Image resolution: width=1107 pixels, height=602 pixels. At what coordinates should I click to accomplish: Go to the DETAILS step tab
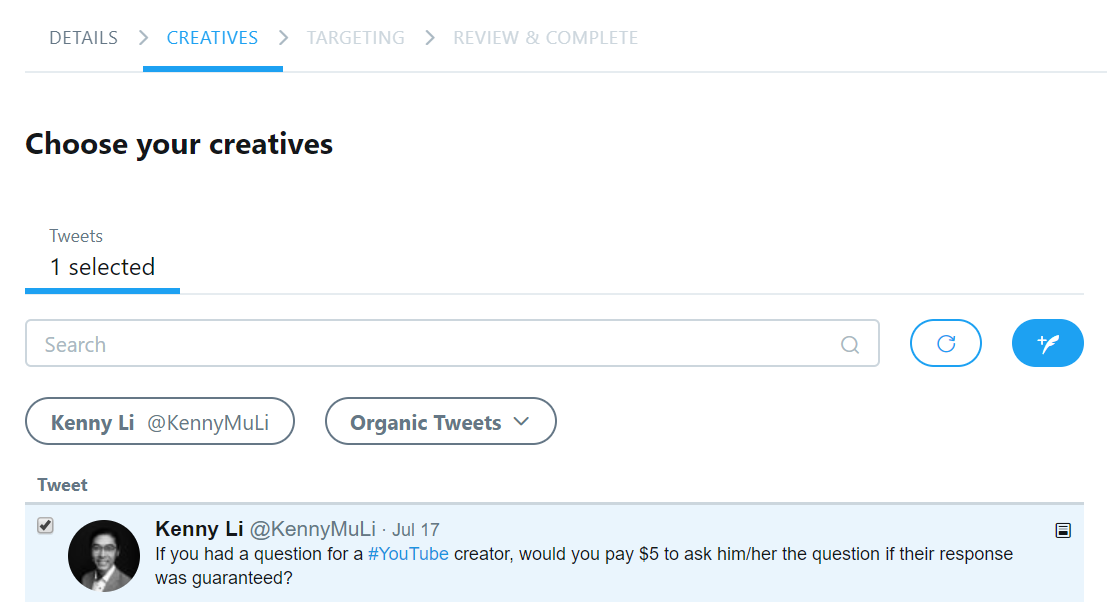tap(84, 38)
